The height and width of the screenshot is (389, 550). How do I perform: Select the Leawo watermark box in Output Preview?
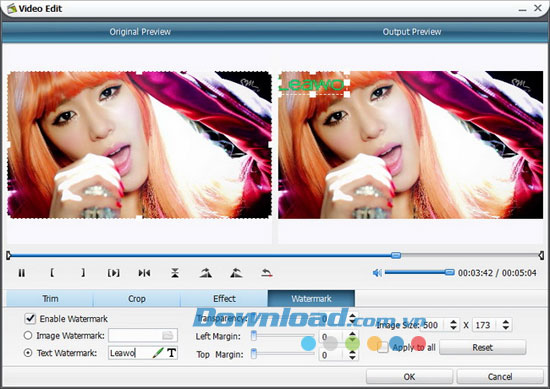click(313, 83)
